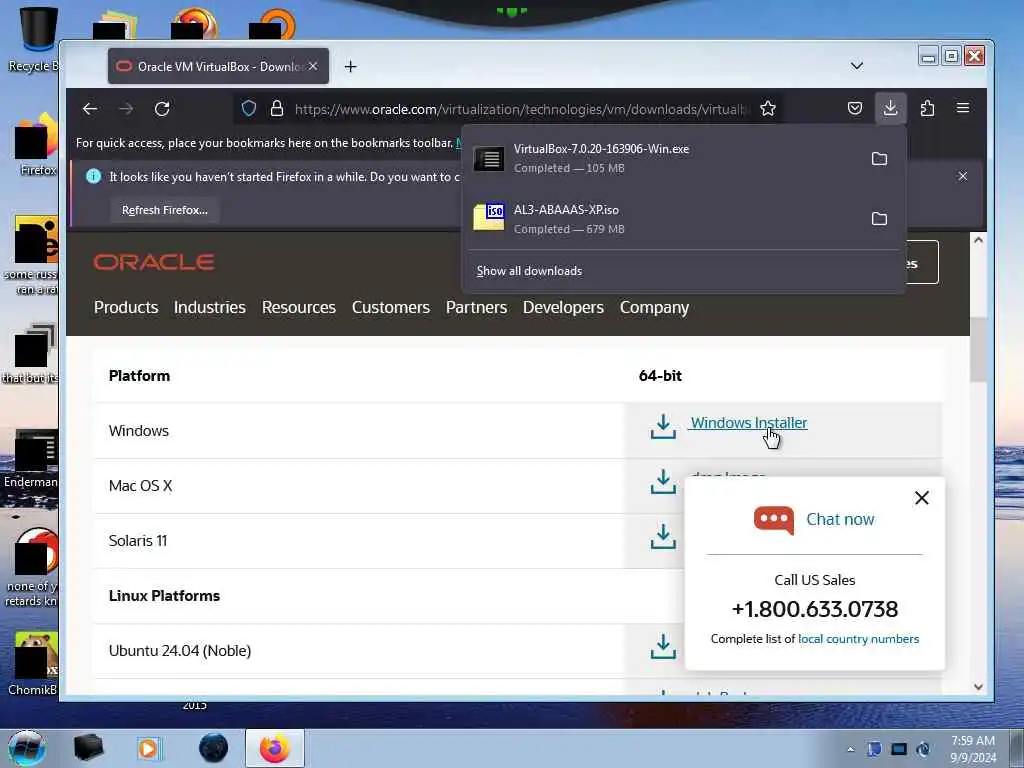Open the dark globe taskbar icon
The image size is (1024, 768).
coord(214,748)
